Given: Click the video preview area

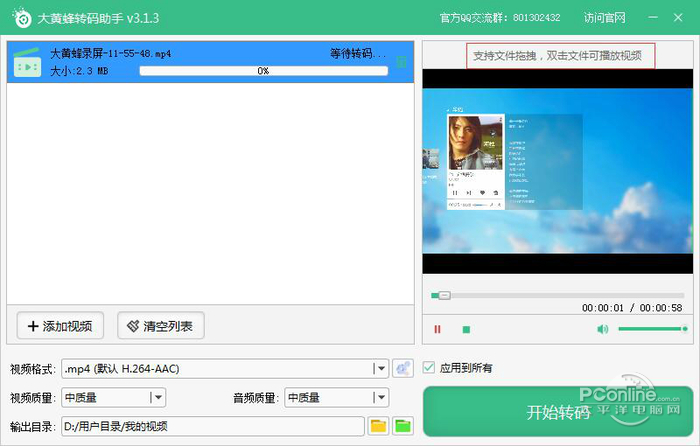Looking at the screenshot, I should pos(558,171).
